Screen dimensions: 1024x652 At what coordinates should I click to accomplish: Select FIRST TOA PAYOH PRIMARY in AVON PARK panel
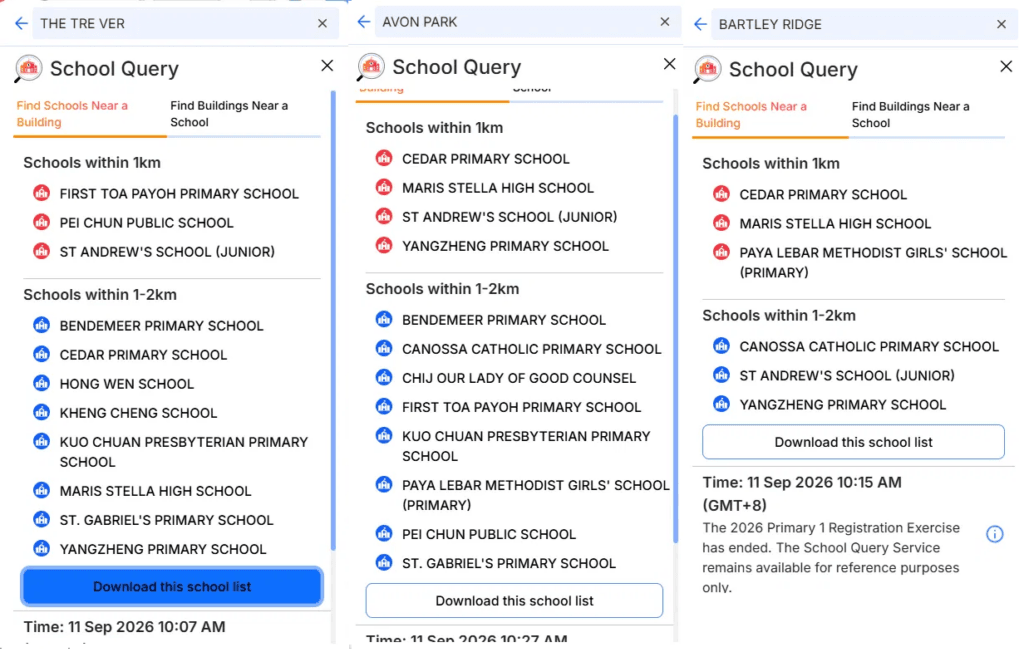pyautogui.click(x=521, y=407)
